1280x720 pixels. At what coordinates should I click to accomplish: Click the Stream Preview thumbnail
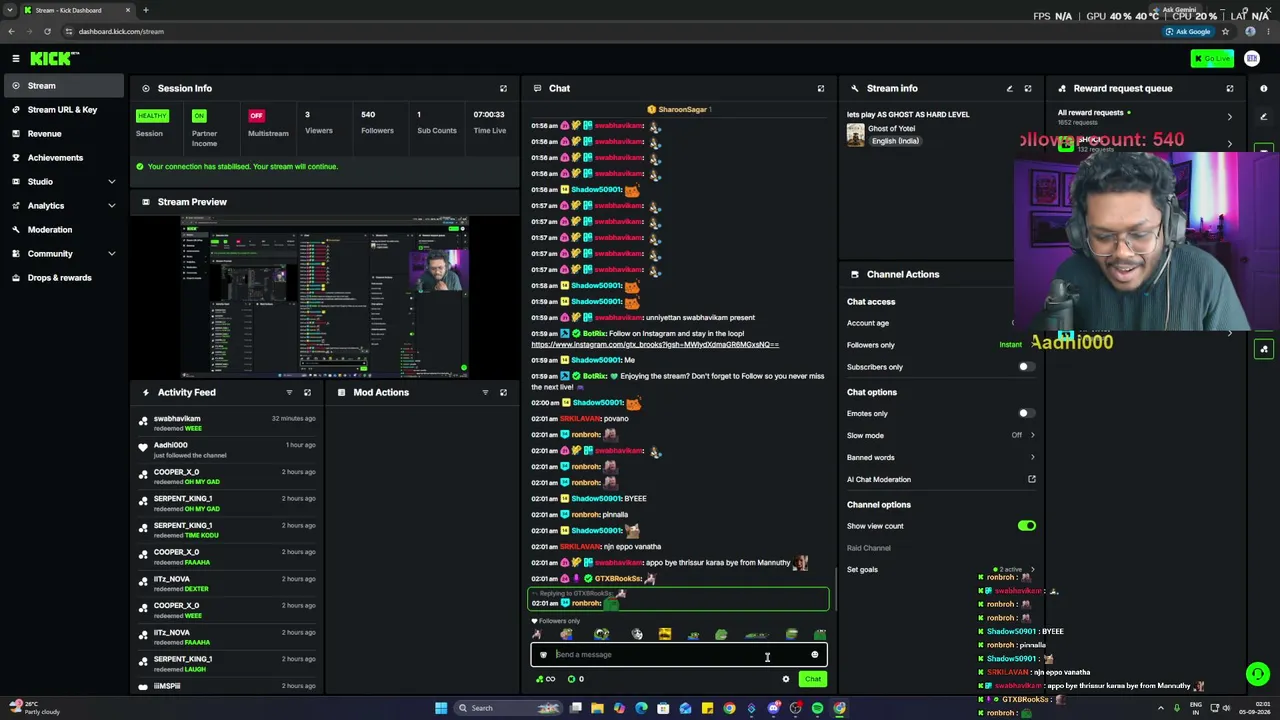(x=325, y=296)
